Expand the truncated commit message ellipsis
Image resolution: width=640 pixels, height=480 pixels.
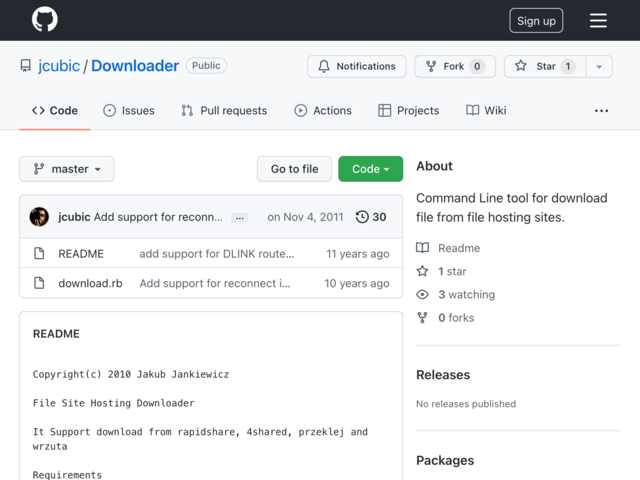point(239,218)
